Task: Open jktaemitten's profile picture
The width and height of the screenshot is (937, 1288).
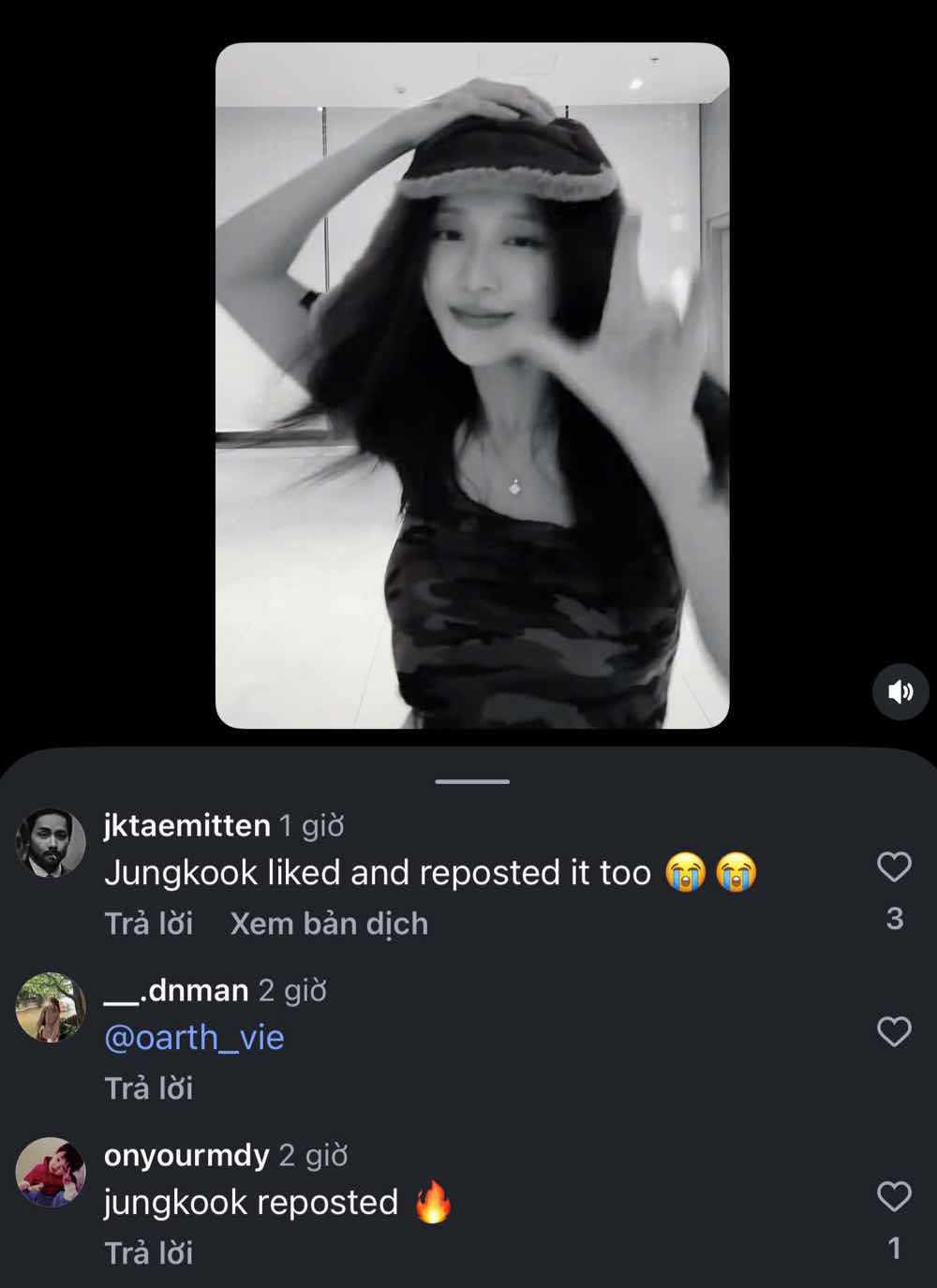Action: (52, 843)
